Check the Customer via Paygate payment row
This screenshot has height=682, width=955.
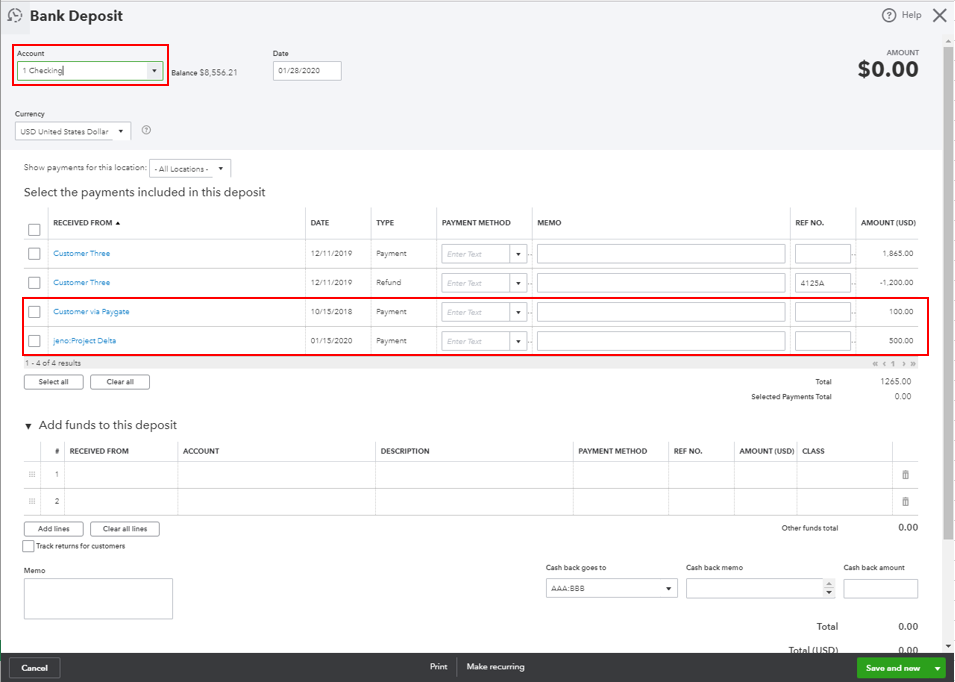point(34,311)
